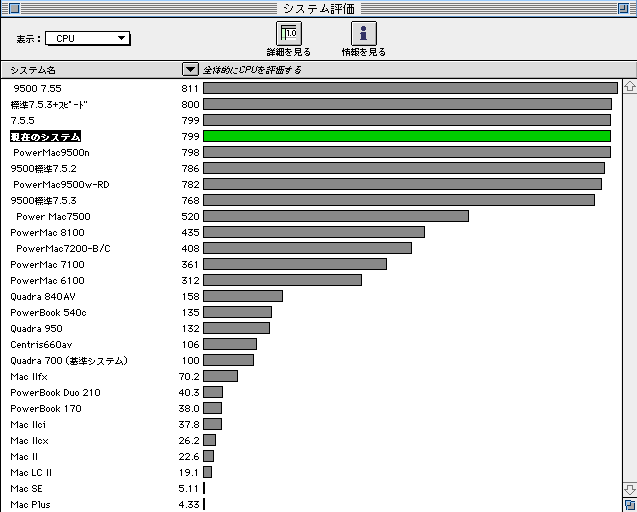
Task: Click the score value 435
Action: [190, 233]
